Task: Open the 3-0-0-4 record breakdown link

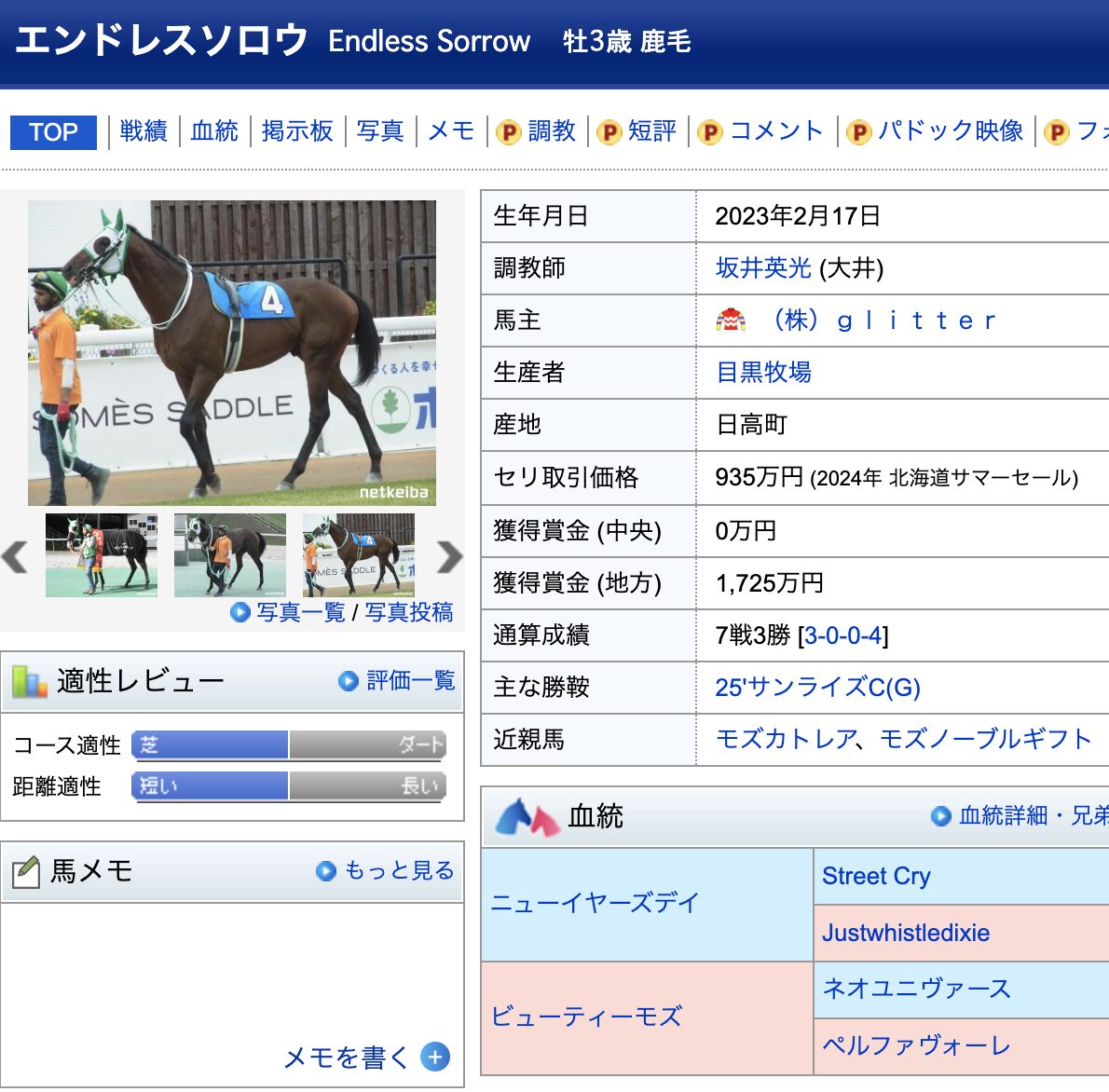Action: pyautogui.click(x=843, y=635)
